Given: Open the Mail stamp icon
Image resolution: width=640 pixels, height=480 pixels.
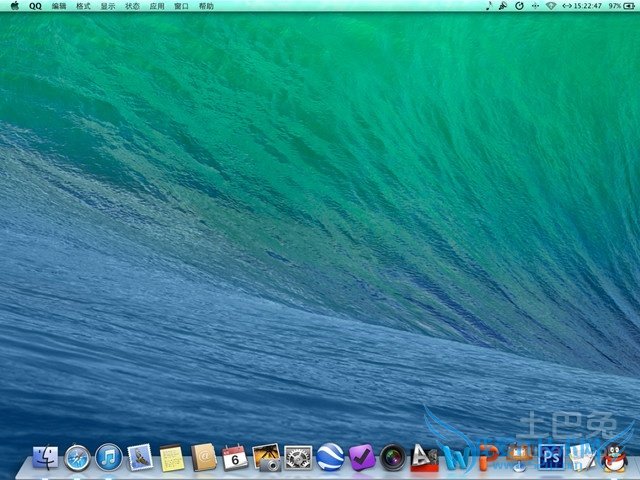Looking at the screenshot, I should pyautogui.click(x=140, y=458).
